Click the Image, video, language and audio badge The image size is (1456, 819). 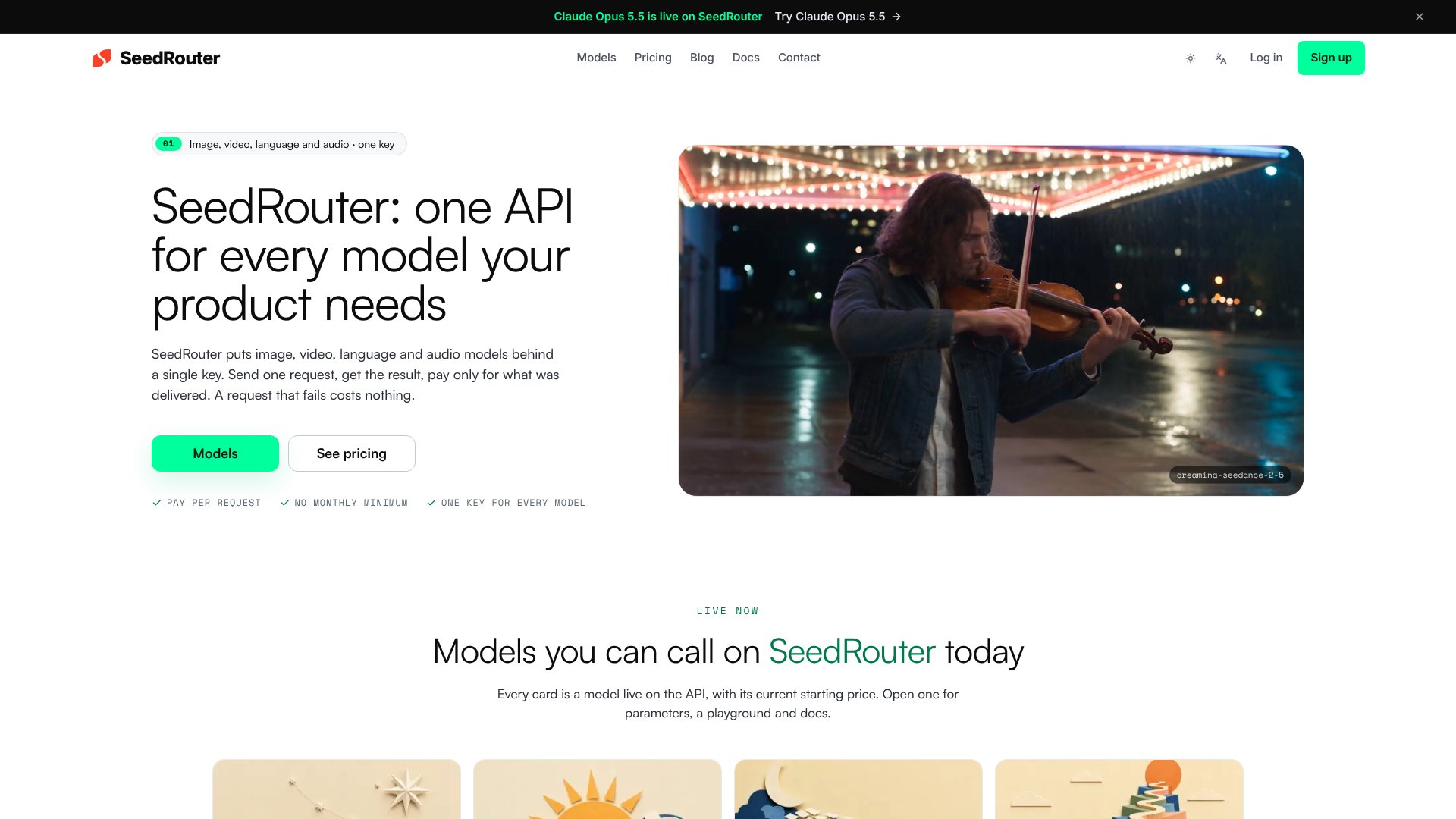[x=279, y=144]
